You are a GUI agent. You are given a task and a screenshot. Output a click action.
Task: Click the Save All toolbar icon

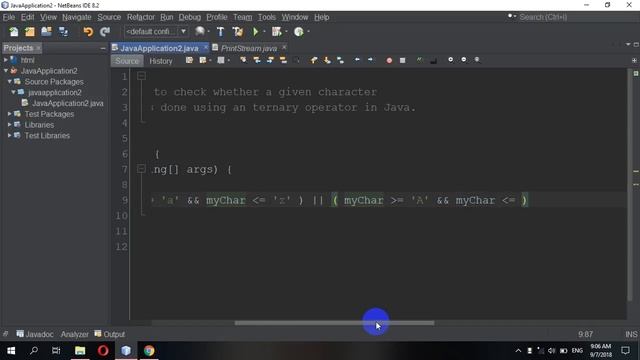tap(63, 32)
